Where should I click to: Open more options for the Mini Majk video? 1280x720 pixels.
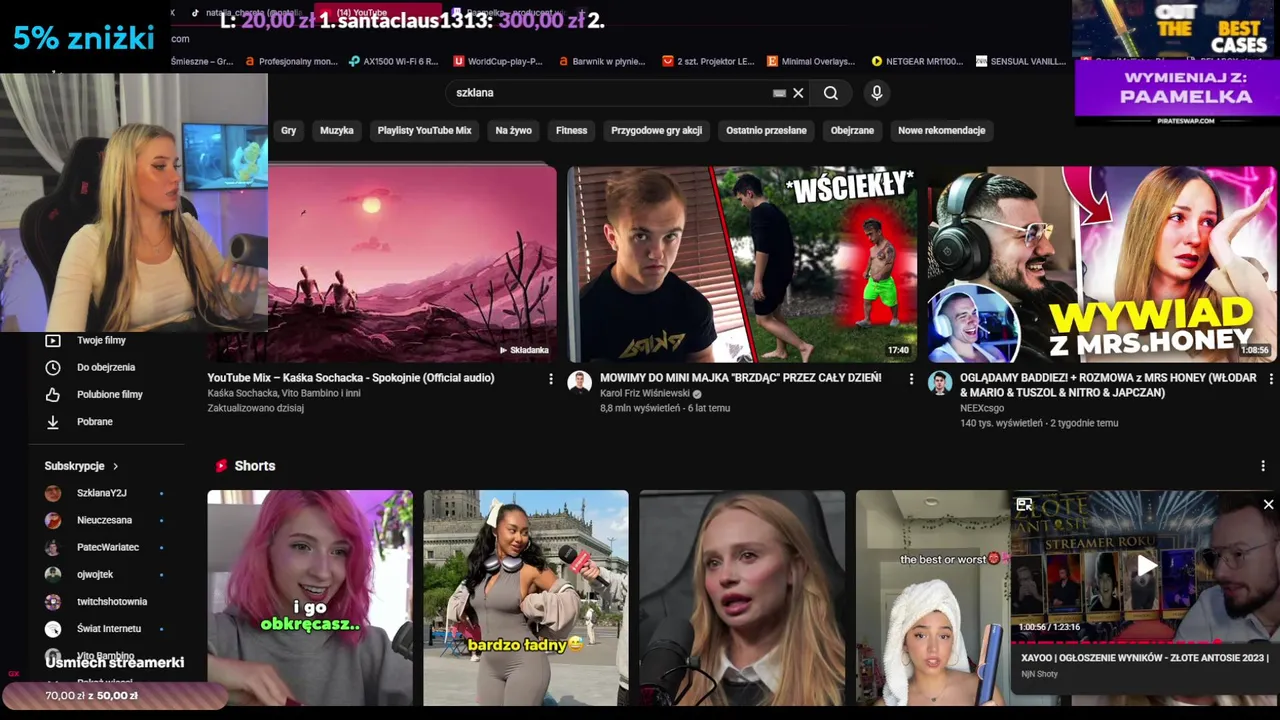(910, 379)
